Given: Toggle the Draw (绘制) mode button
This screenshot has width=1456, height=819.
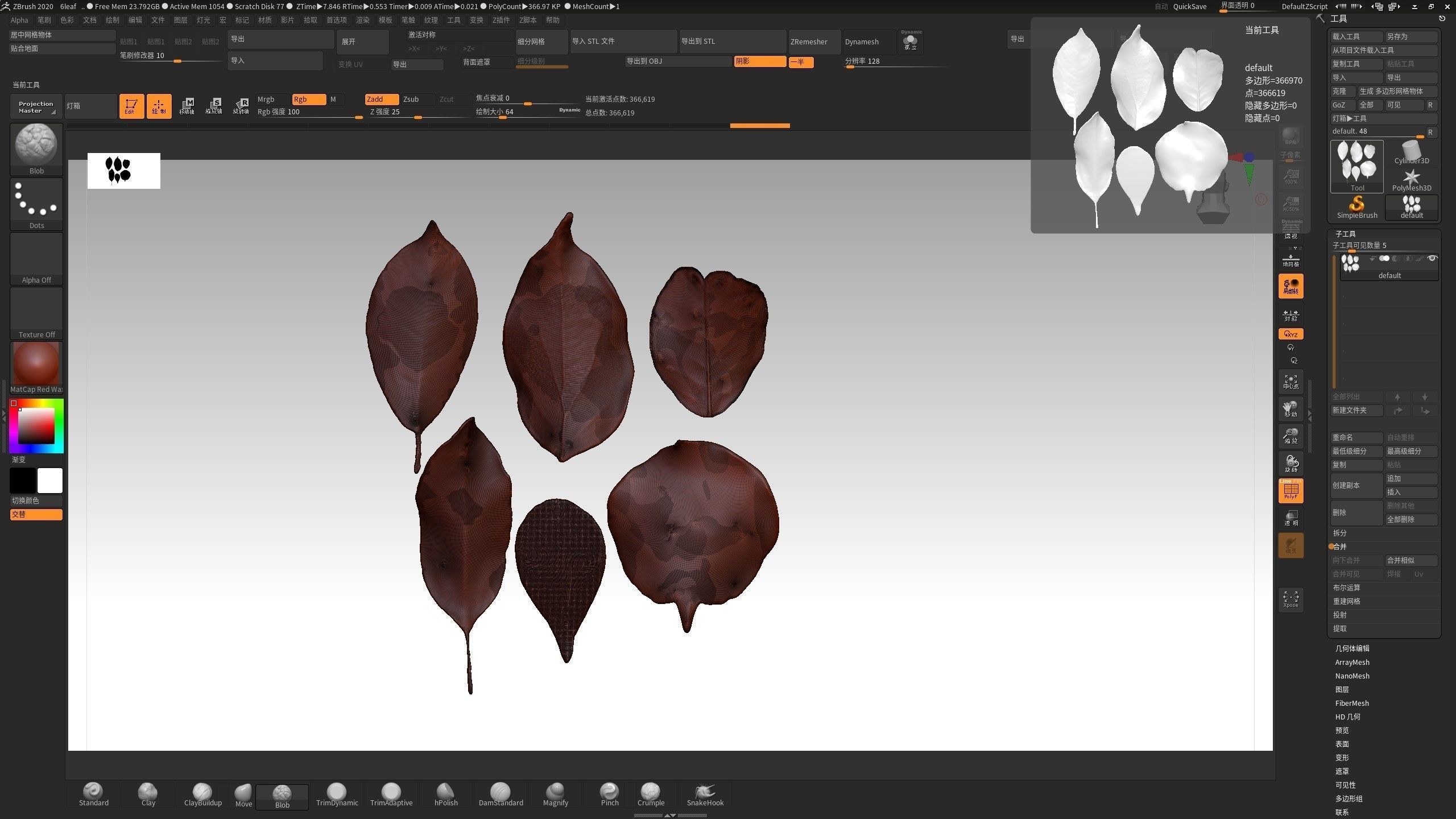Looking at the screenshot, I should tap(159, 106).
